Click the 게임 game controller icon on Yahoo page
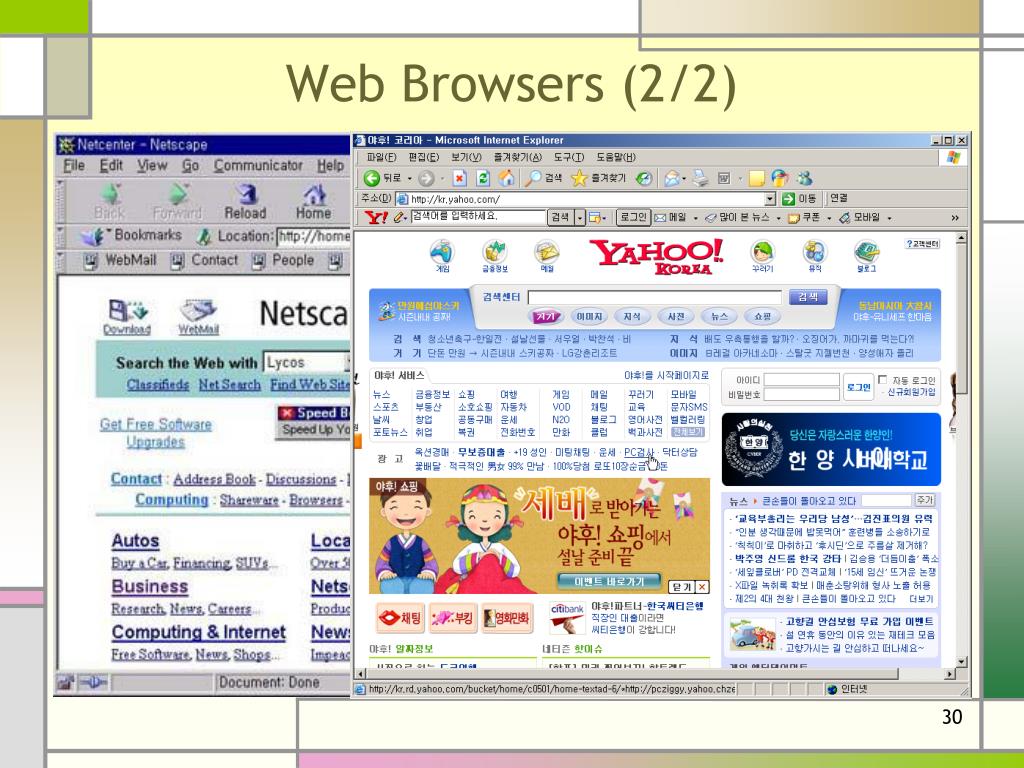 pyautogui.click(x=442, y=252)
